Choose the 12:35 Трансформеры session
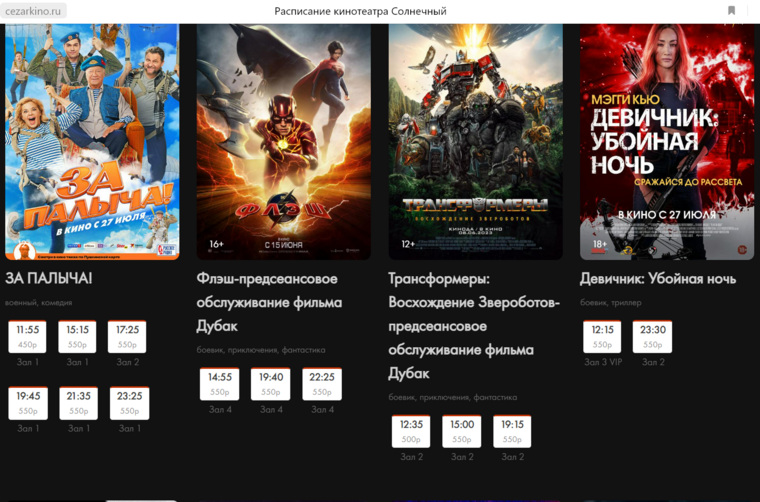The image size is (760, 502). coord(411,431)
